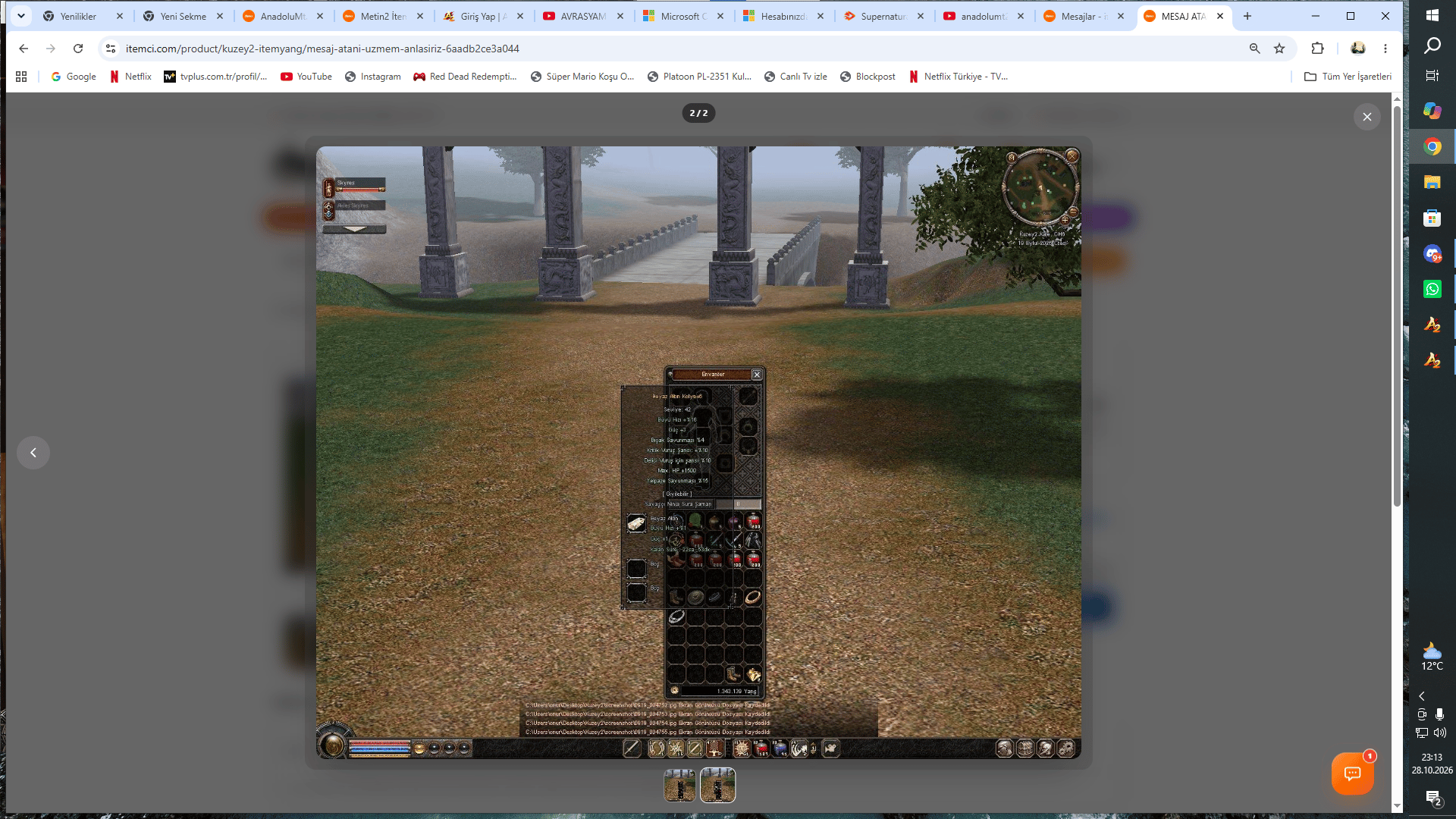1456x819 pixels.
Task: Go back to previous page
Action: [24, 49]
